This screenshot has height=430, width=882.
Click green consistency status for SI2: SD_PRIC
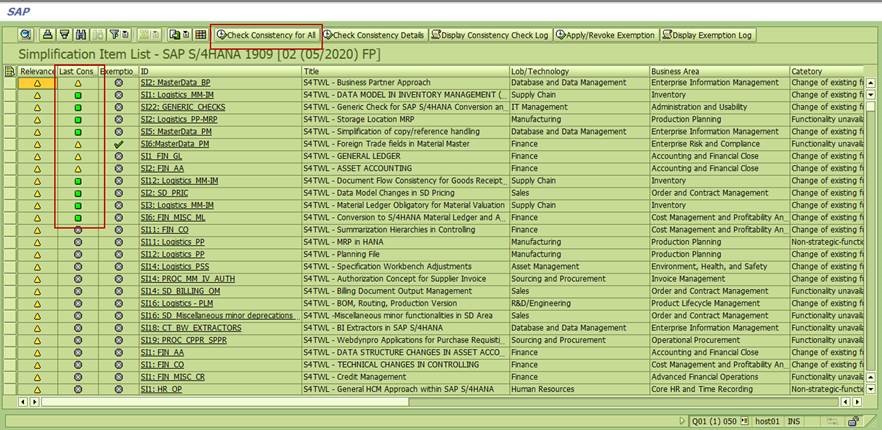[78, 193]
